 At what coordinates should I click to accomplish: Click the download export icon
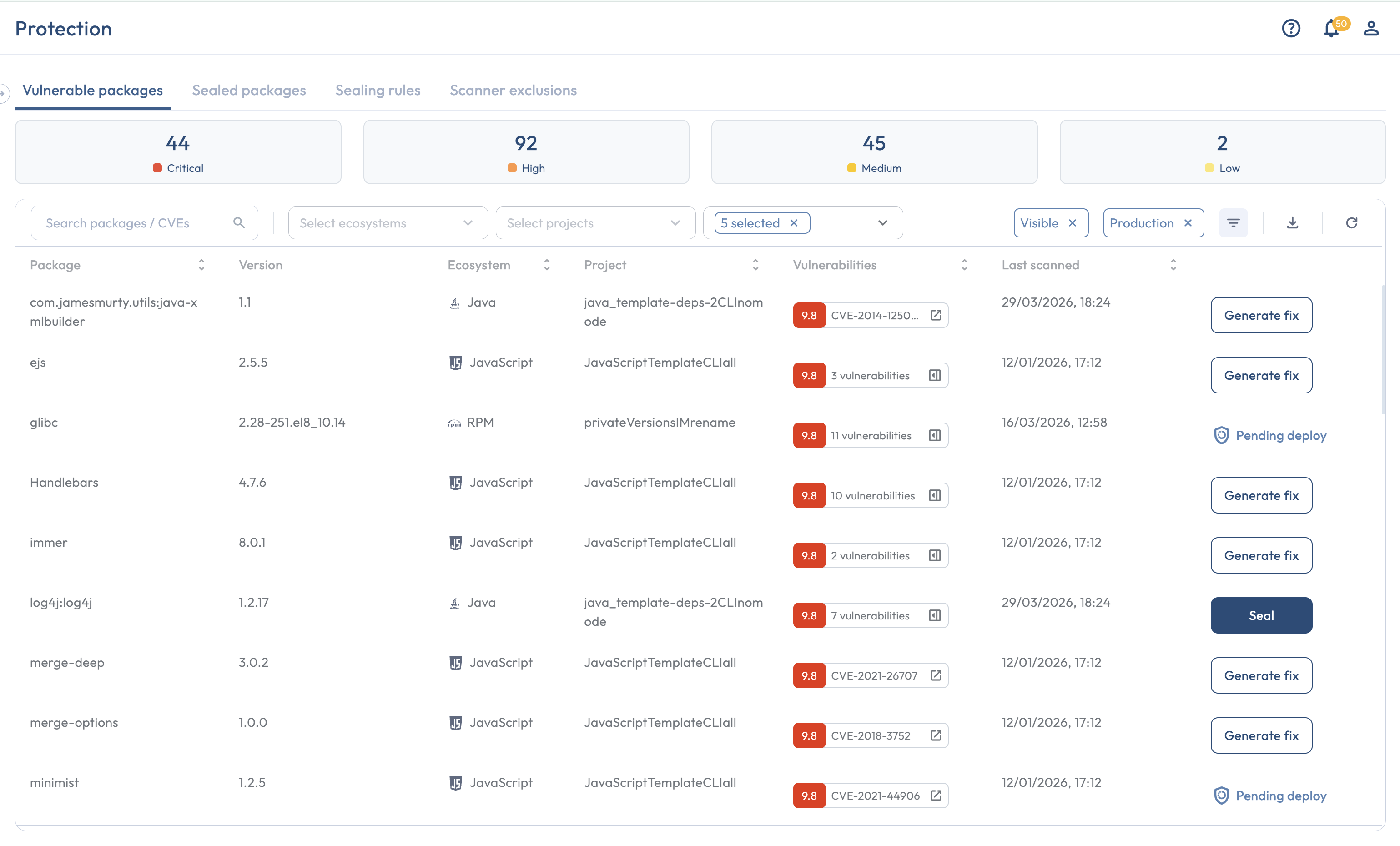(x=1292, y=223)
